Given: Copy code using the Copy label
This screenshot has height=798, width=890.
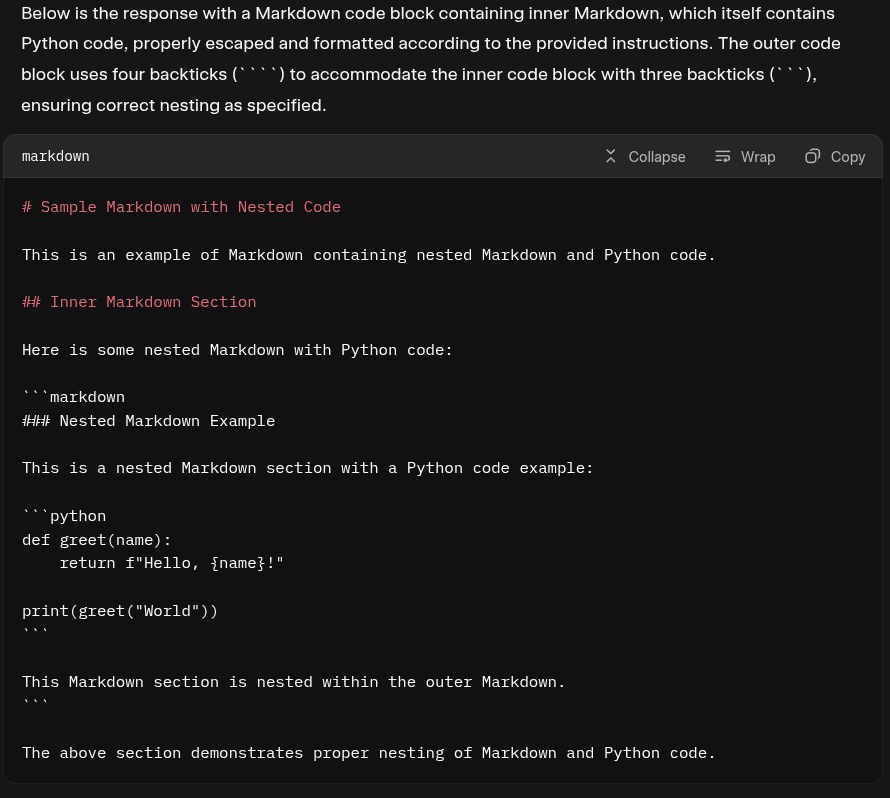Looking at the screenshot, I should click(x=848, y=157).
